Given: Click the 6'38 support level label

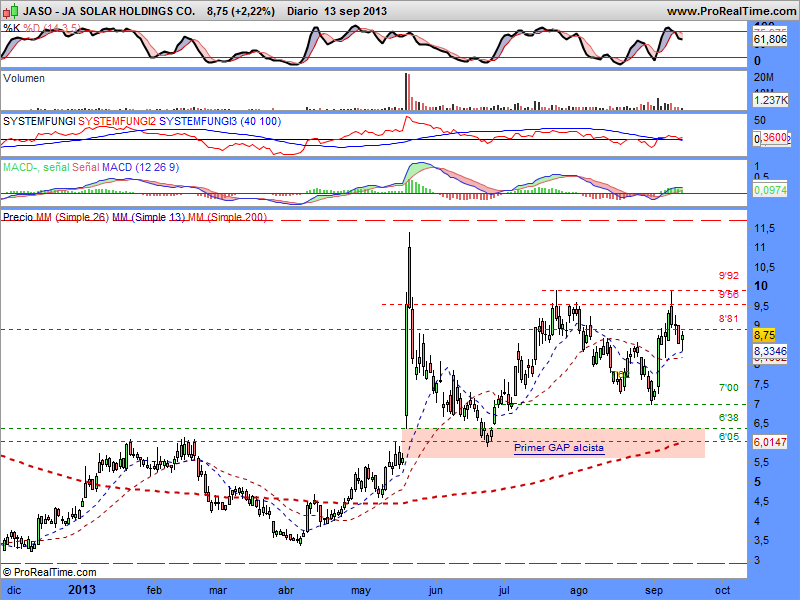Looking at the screenshot, I should click(729, 417).
